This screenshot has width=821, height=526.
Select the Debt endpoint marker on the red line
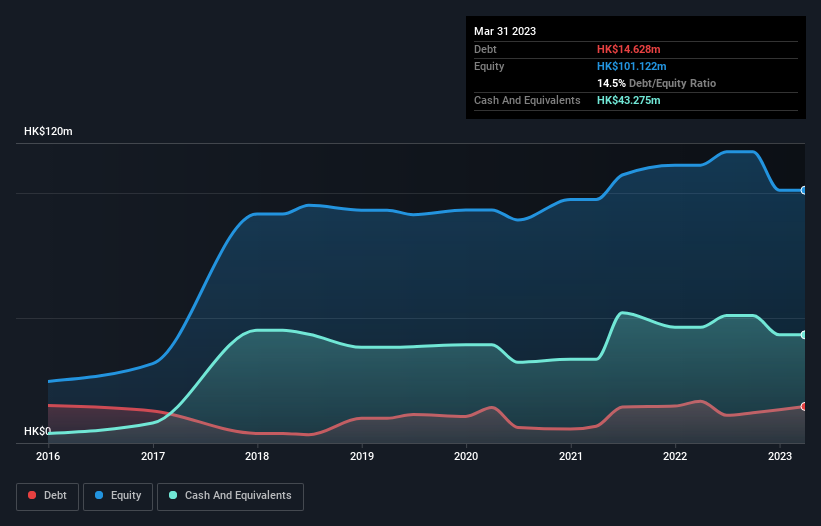pyautogui.click(x=804, y=407)
